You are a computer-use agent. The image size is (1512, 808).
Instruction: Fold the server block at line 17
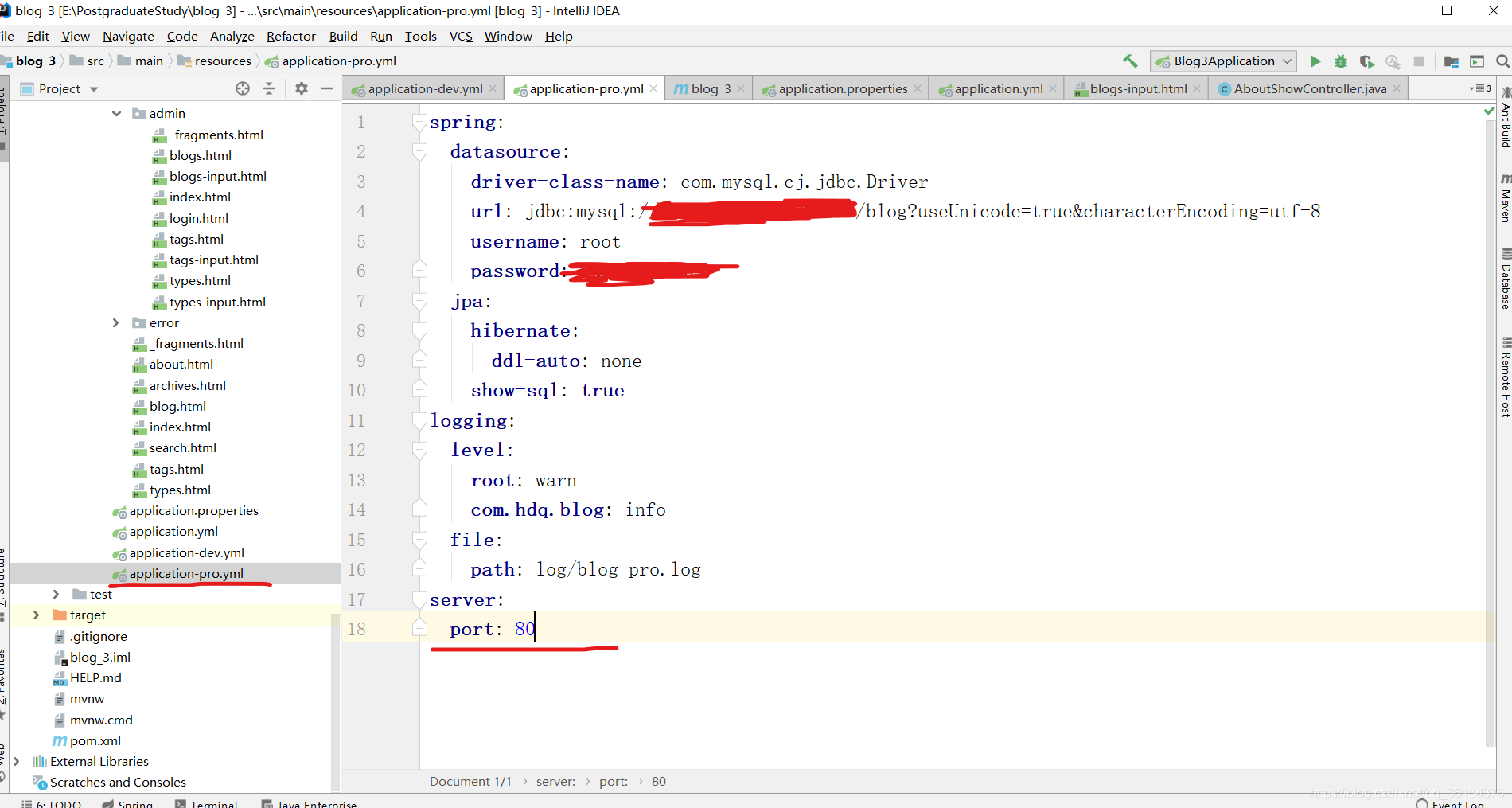click(x=419, y=599)
